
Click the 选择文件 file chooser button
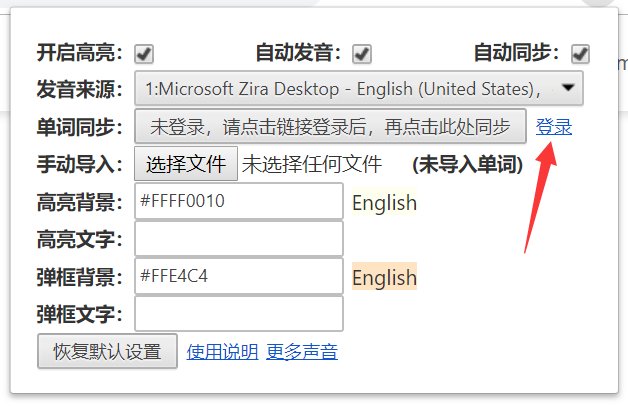[x=186, y=163]
